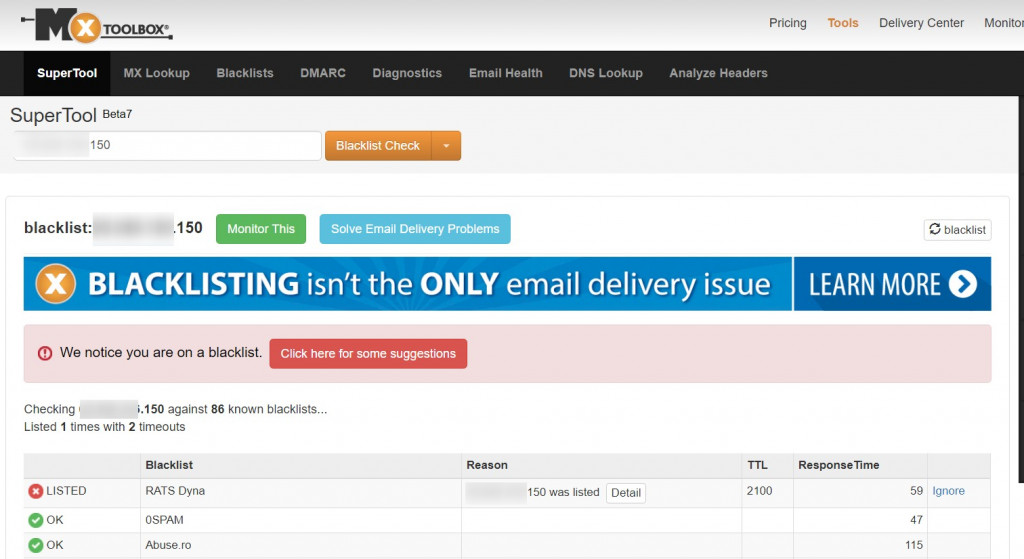Click the TTL value 2100
Screen dimensions: 1024x559
pos(760,491)
